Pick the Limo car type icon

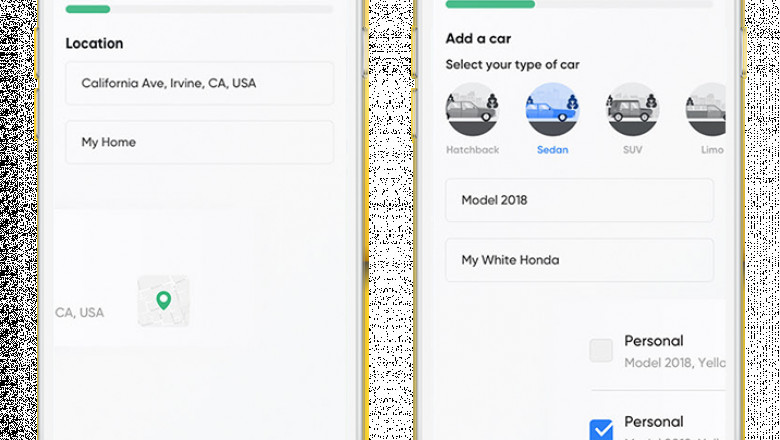[707, 109]
